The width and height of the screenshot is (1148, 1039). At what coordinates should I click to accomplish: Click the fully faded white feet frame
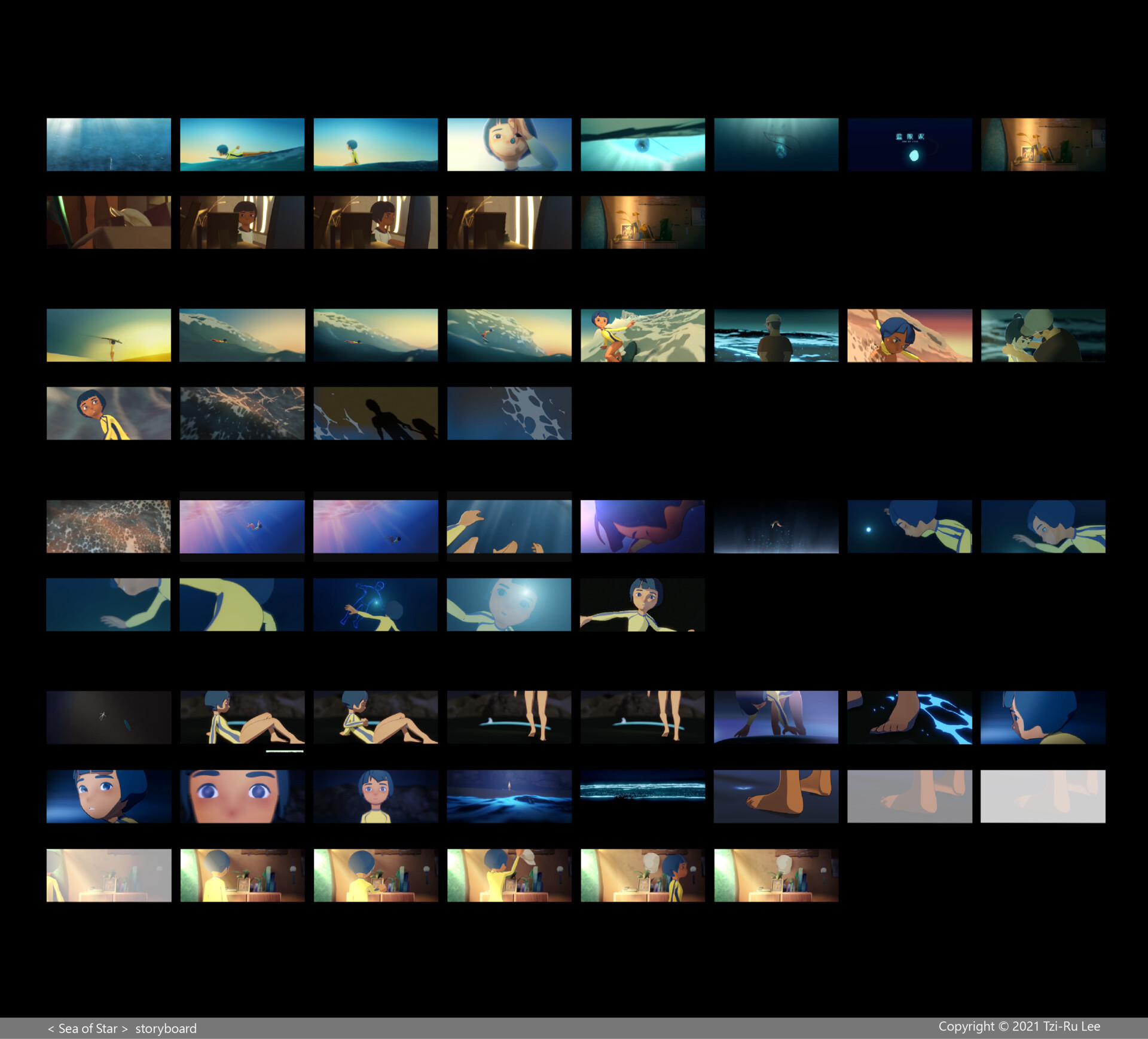pos(1043,796)
